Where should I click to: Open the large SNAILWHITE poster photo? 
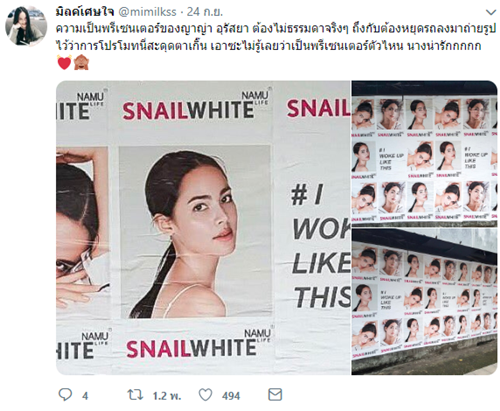tap(203, 228)
